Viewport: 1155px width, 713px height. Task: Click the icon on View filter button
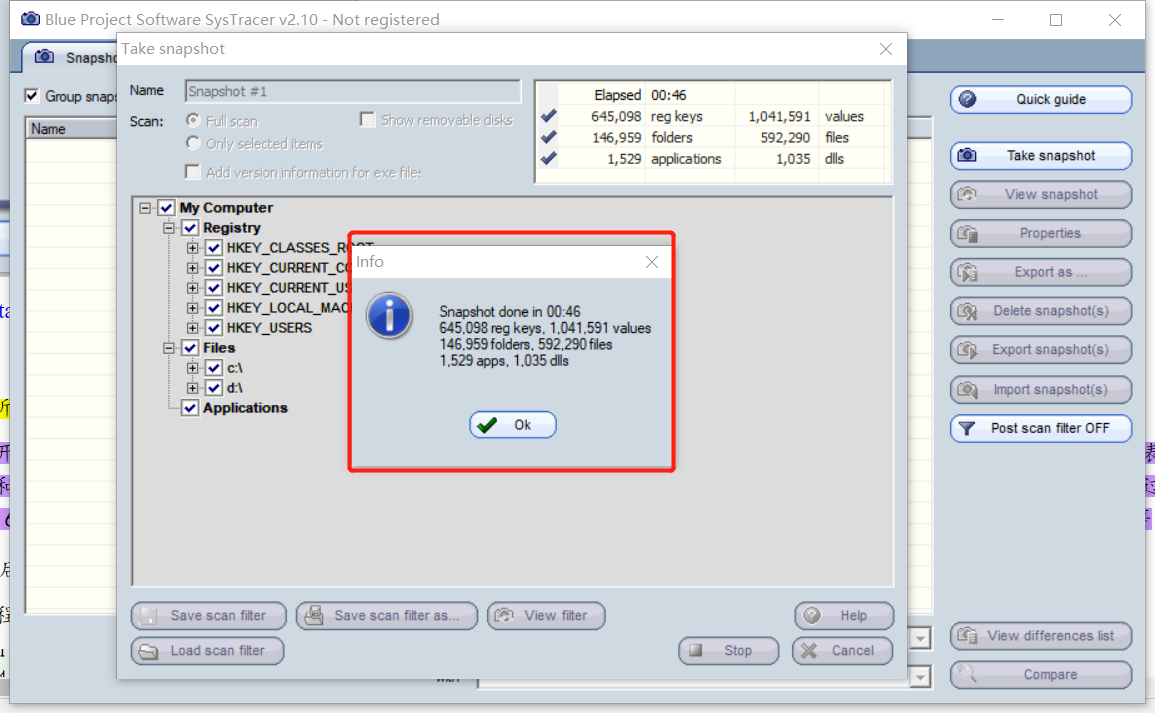pyautogui.click(x=505, y=616)
